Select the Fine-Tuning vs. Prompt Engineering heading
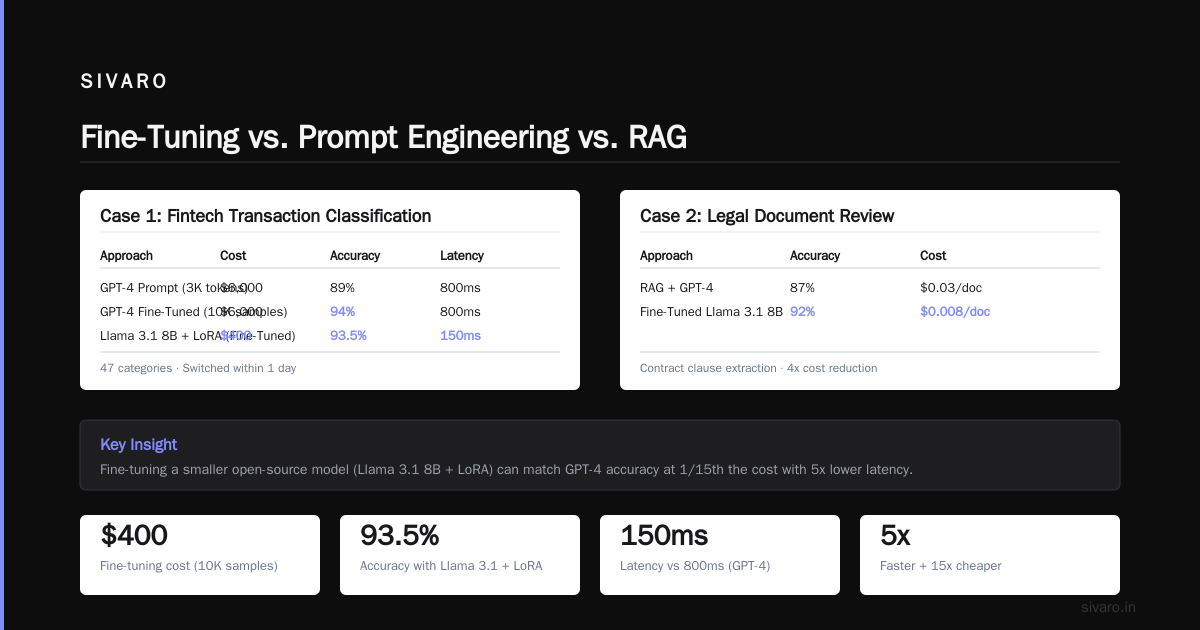Image resolution: width=1200 pixels, height=630 pixels. [384, 136]
